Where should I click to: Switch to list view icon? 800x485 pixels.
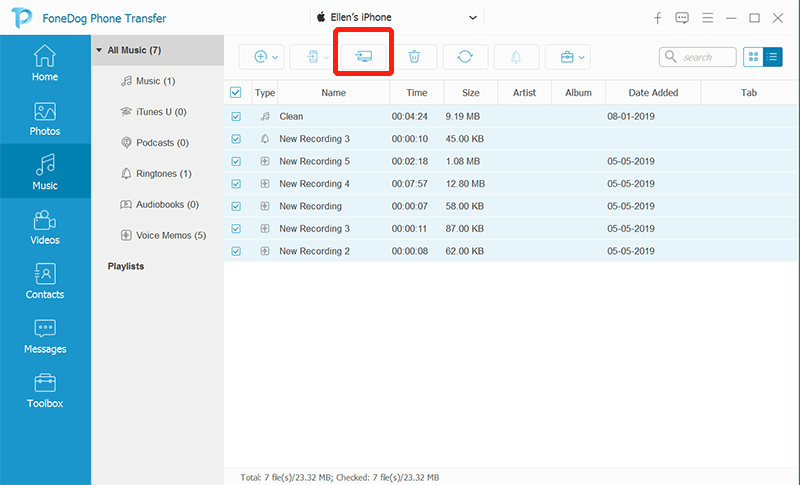pos(773,57)
